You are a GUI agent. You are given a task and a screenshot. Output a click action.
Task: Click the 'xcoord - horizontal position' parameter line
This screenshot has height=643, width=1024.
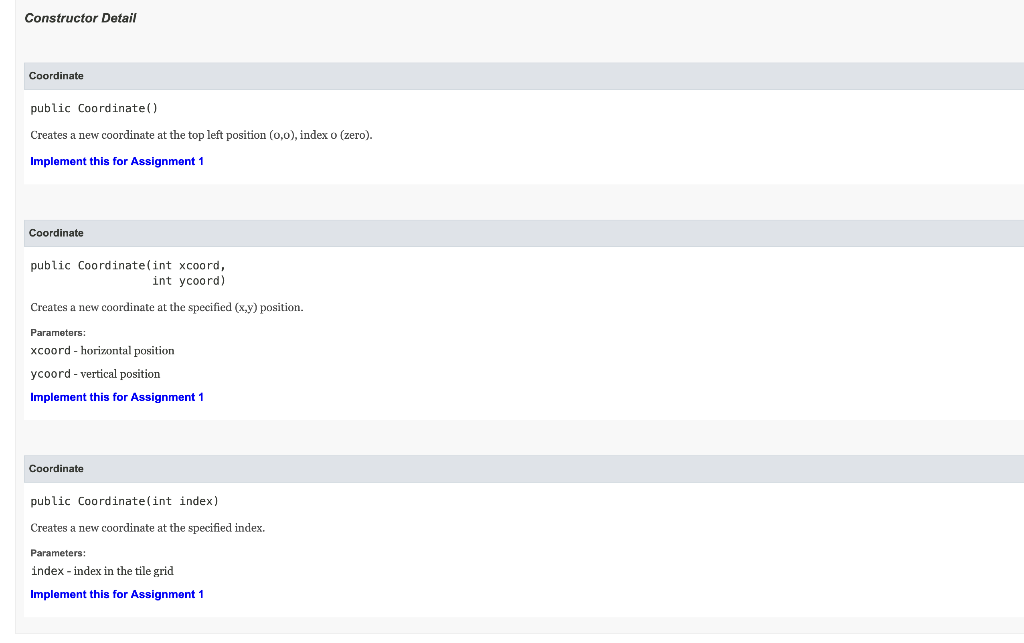click(102, 350)
